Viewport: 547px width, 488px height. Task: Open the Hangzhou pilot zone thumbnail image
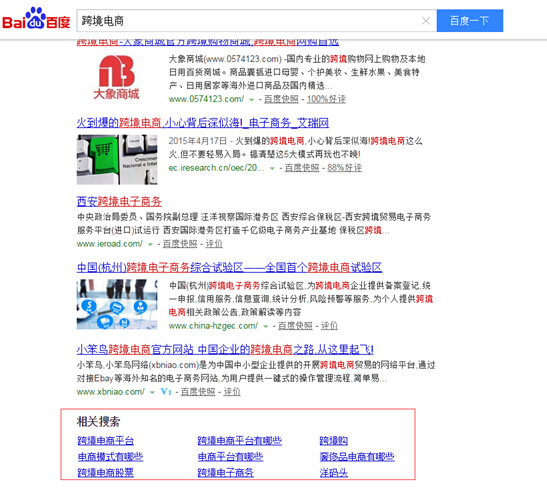click(117, 304)
